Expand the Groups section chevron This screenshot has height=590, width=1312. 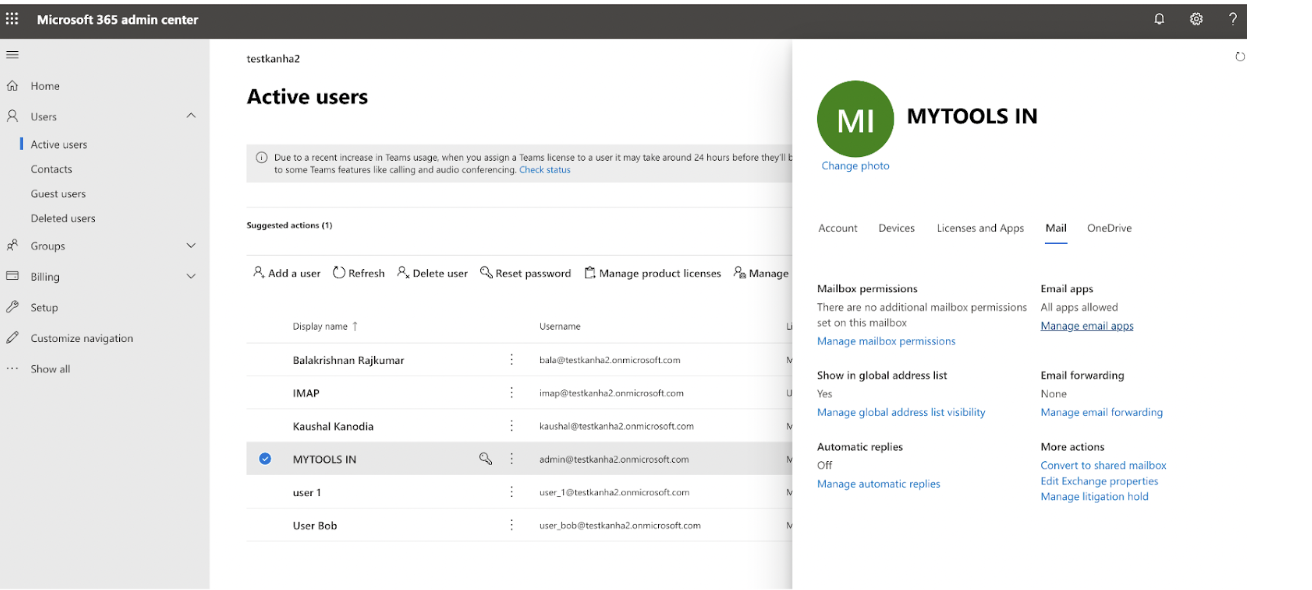(191, 245)
